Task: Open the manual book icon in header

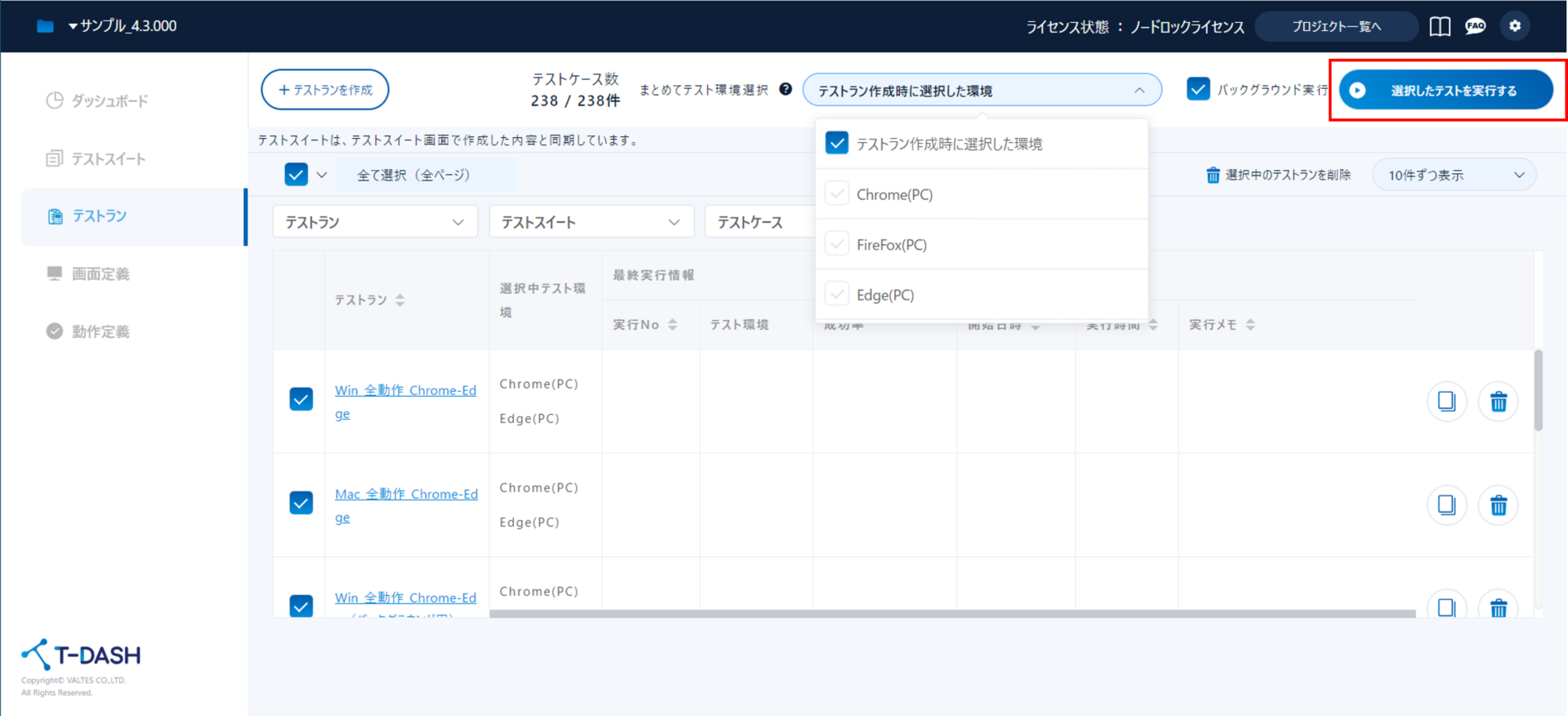Action: pyautogui.click(x=1440, y=26)
